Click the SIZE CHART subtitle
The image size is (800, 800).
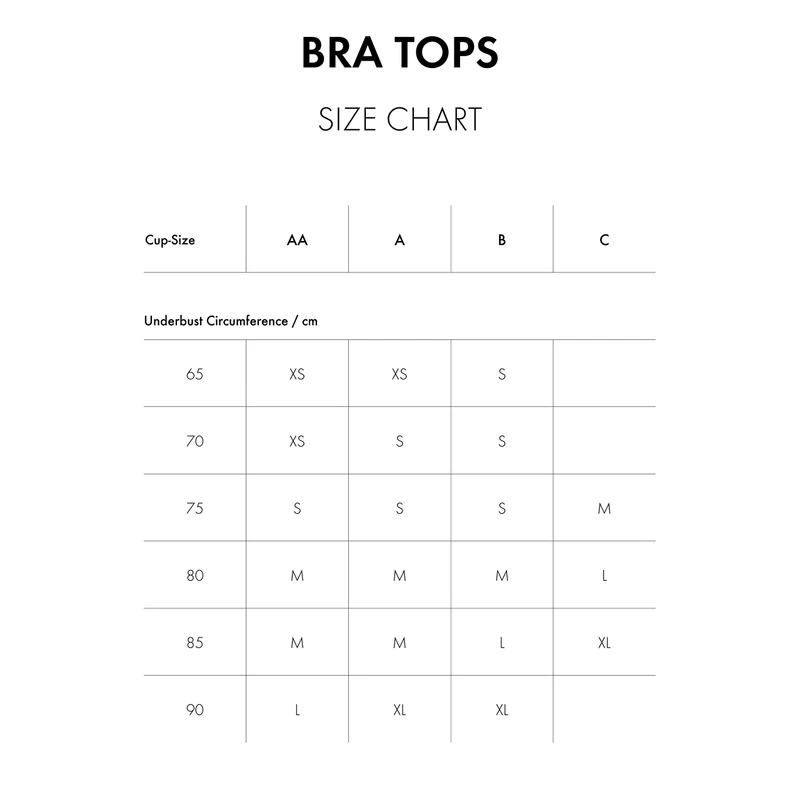pyautogui.click(x=400, y=119)
